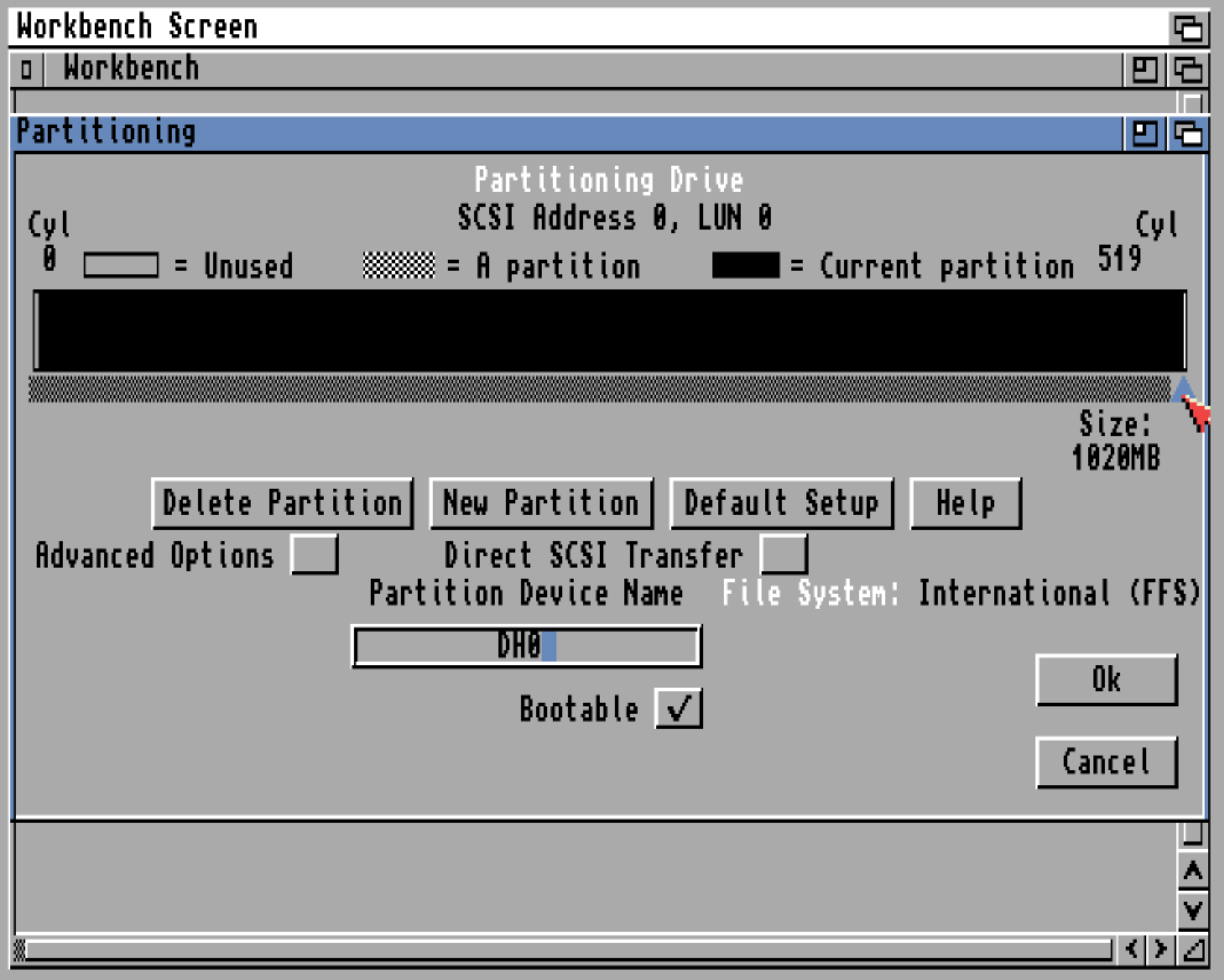This screenshot has height=980, width=1224.
Task: Click the Workbench window zoom gadget
Action: tap(1145, 69)
